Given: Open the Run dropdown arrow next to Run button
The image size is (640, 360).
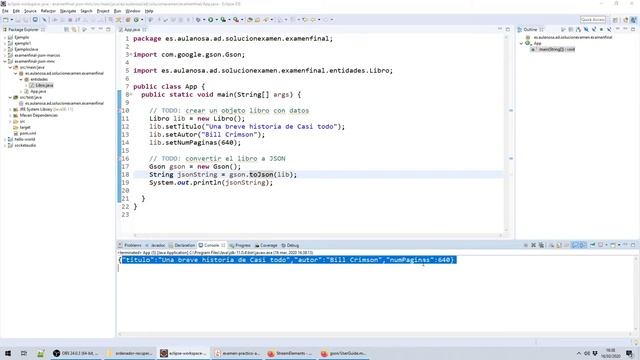Looking at the screenshot, I should [216, 20].
